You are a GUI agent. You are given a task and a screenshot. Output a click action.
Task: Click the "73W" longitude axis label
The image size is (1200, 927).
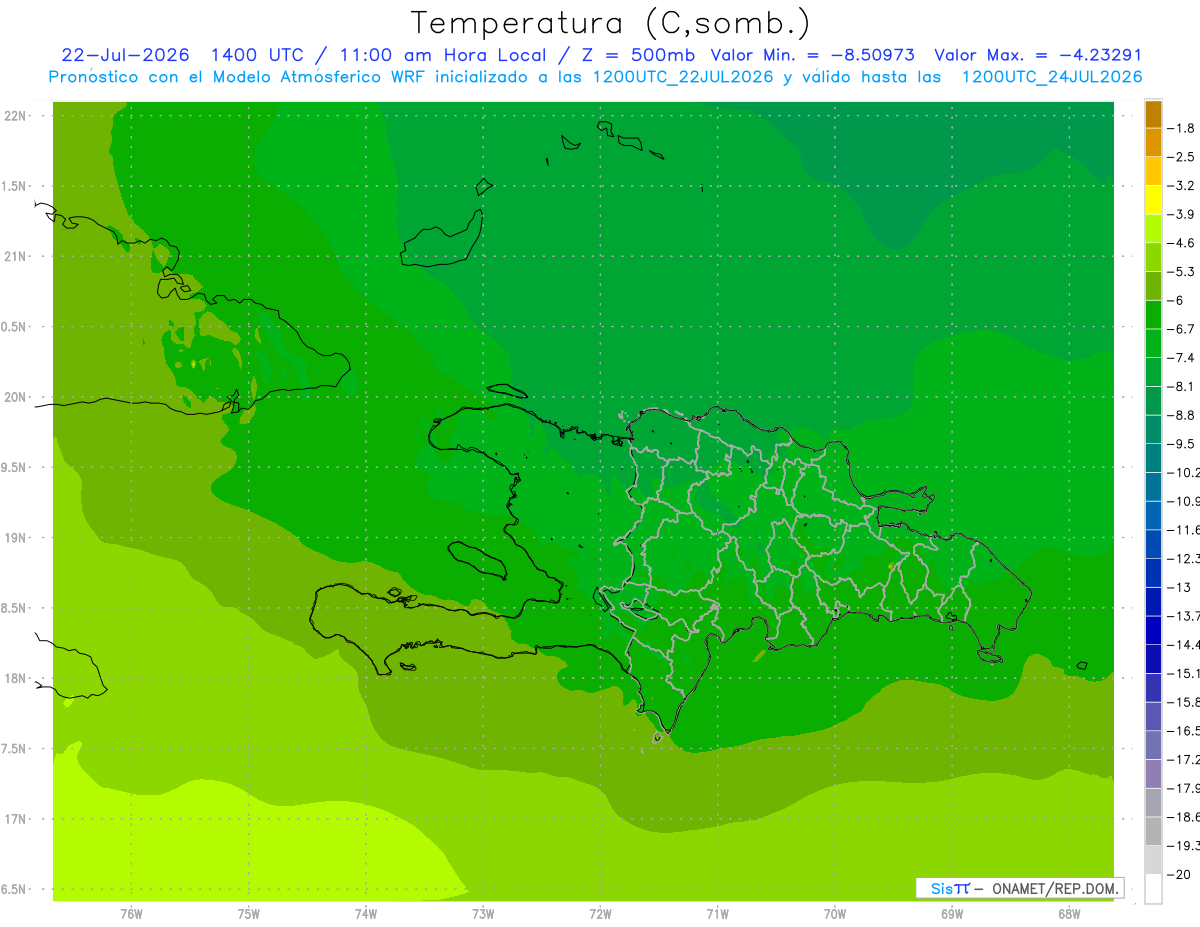[483, 914]
